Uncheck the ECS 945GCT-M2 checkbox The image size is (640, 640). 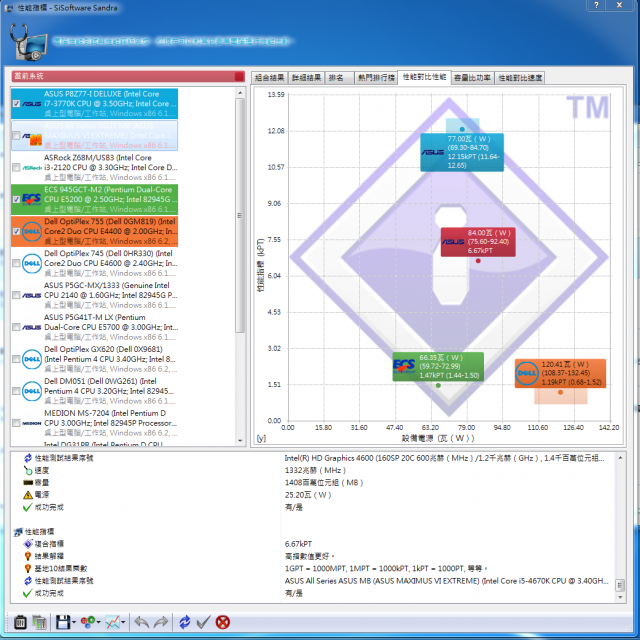pyautogui.click(x=16, y=199)
